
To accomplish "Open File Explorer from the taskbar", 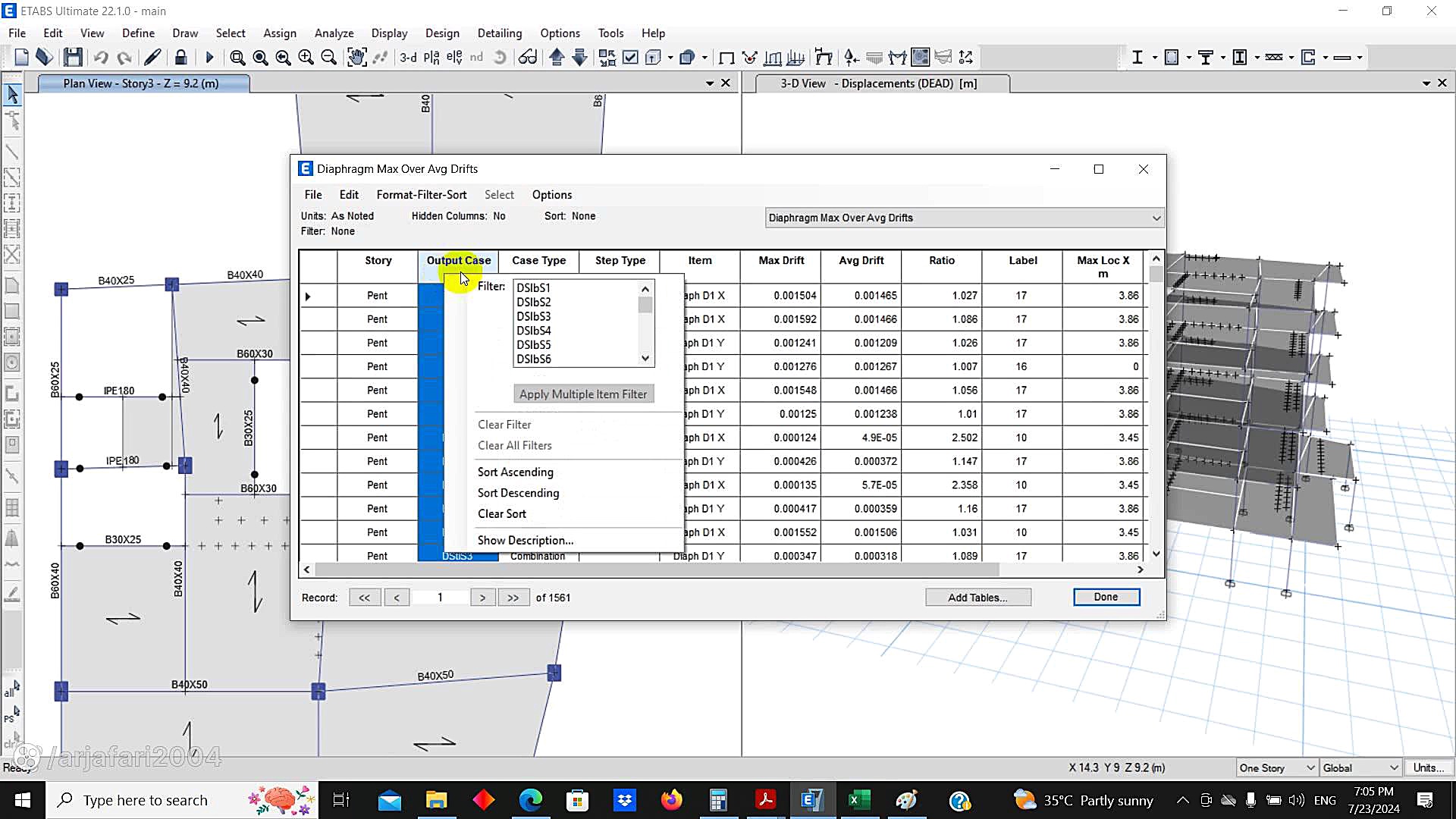I will point(436,800).
